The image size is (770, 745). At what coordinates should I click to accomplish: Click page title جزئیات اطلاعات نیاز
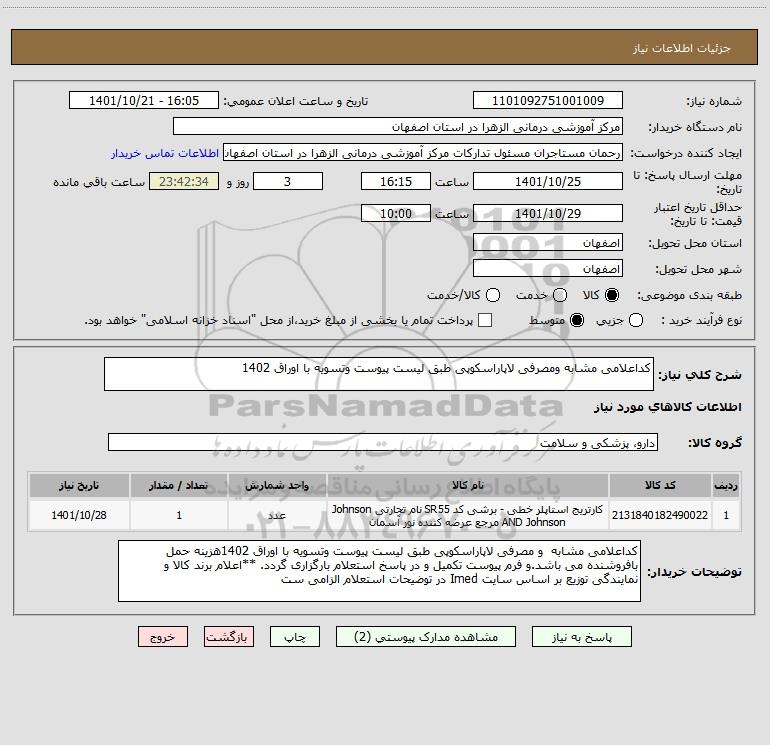pos(681,48)
